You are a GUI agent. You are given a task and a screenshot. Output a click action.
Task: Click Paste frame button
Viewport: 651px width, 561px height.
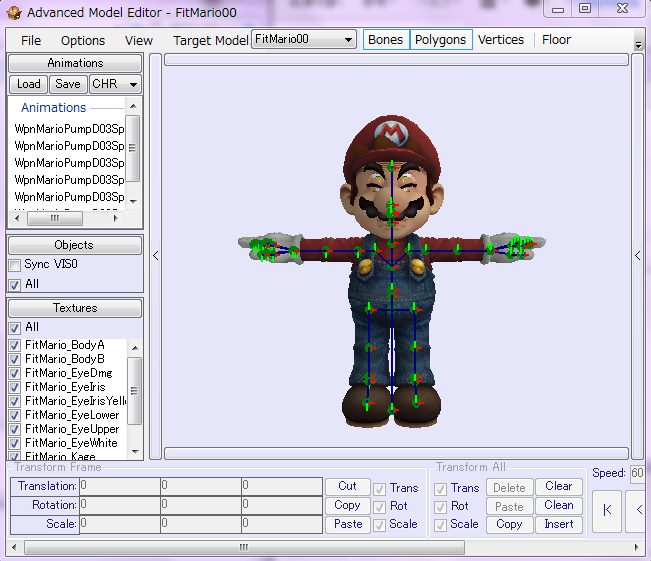click(348, 524)
